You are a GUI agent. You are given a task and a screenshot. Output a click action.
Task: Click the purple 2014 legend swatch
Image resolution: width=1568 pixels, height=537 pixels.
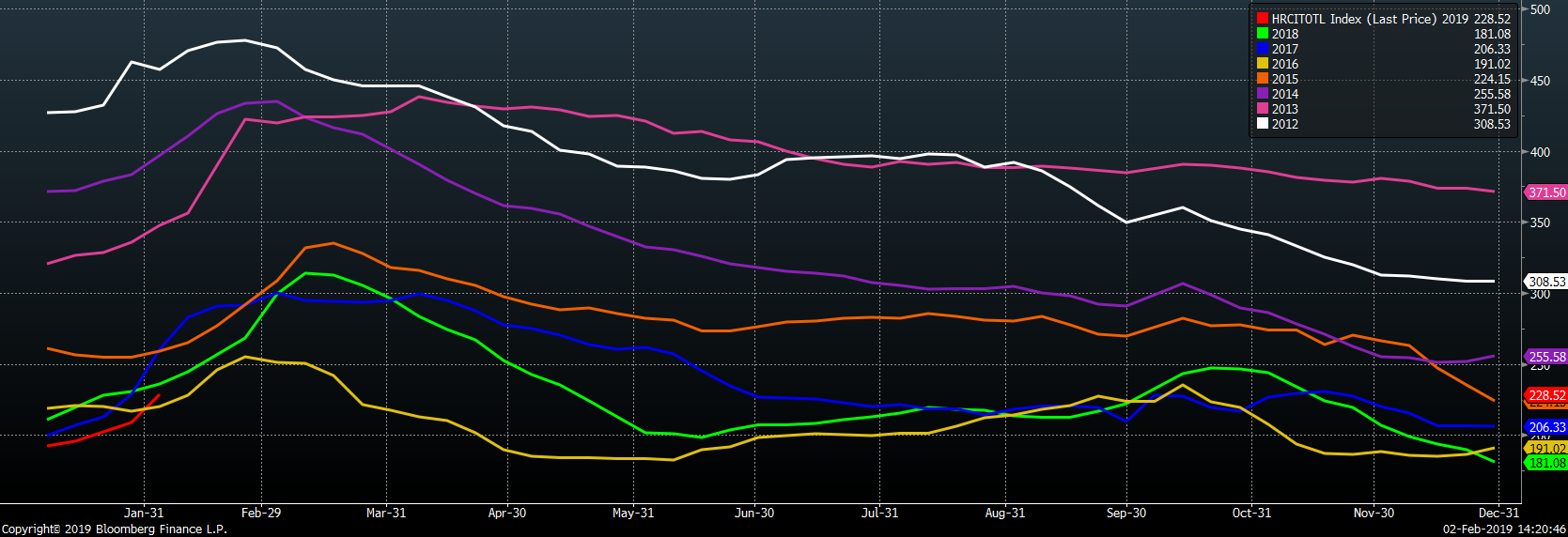(x=1263, y=94)
